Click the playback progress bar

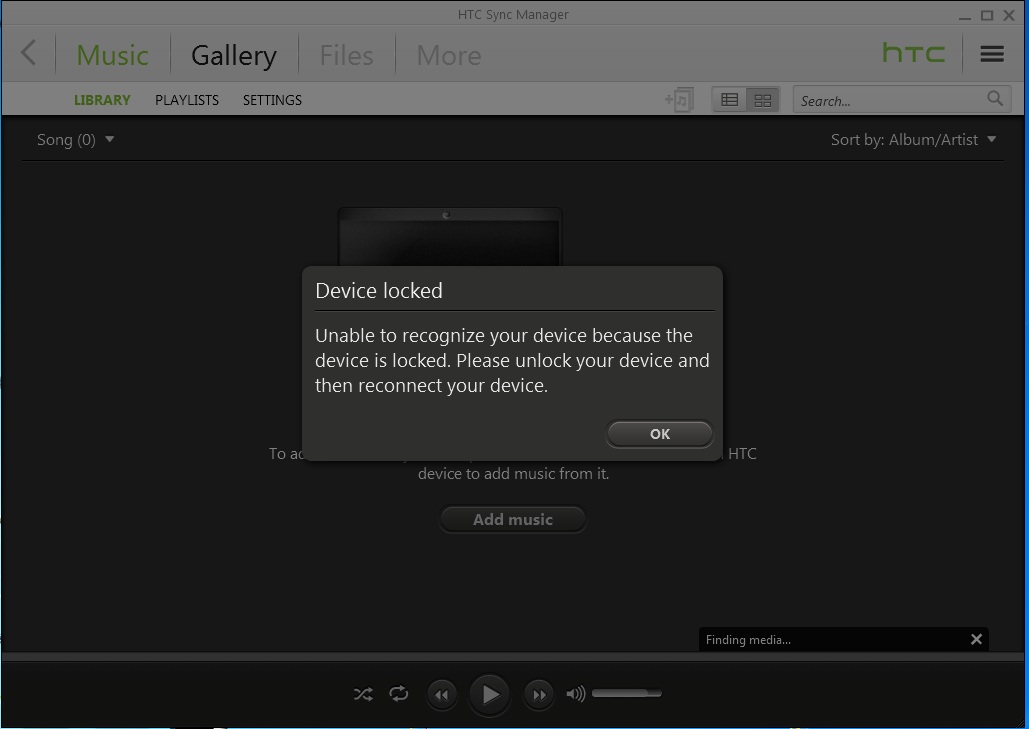click(x=513, y=656)
